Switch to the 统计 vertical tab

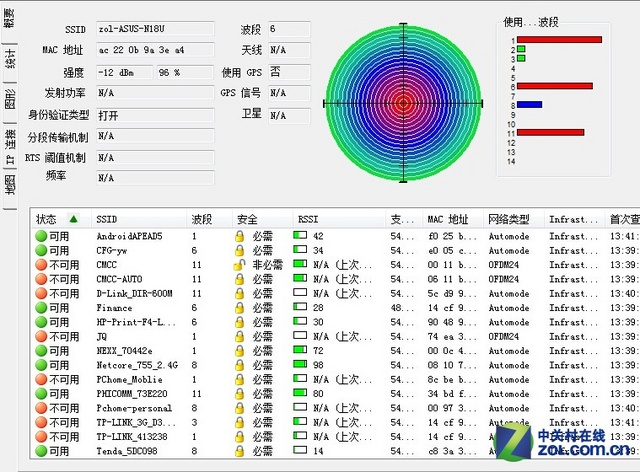10,59
